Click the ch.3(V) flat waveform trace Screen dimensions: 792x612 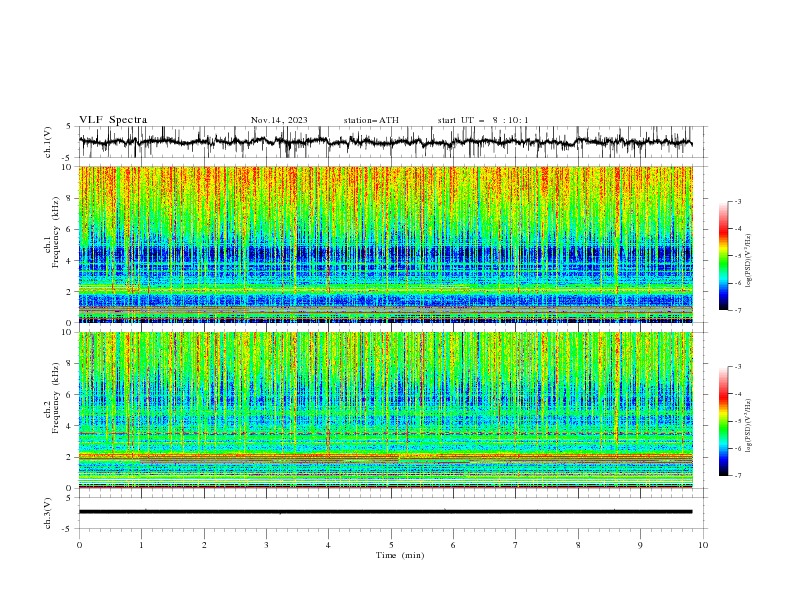pyautogui.click(x=385, y=512)
